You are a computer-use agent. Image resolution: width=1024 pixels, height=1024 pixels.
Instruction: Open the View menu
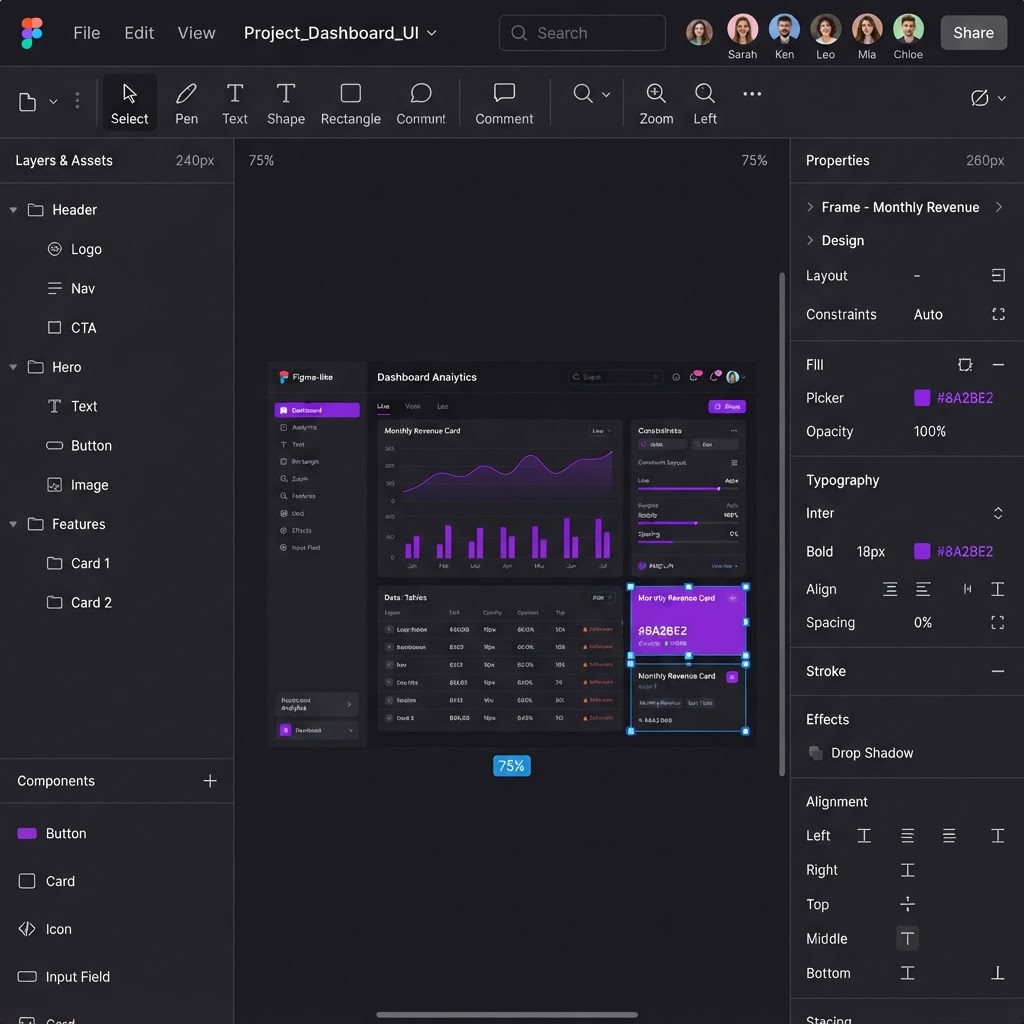coord(197,33)
